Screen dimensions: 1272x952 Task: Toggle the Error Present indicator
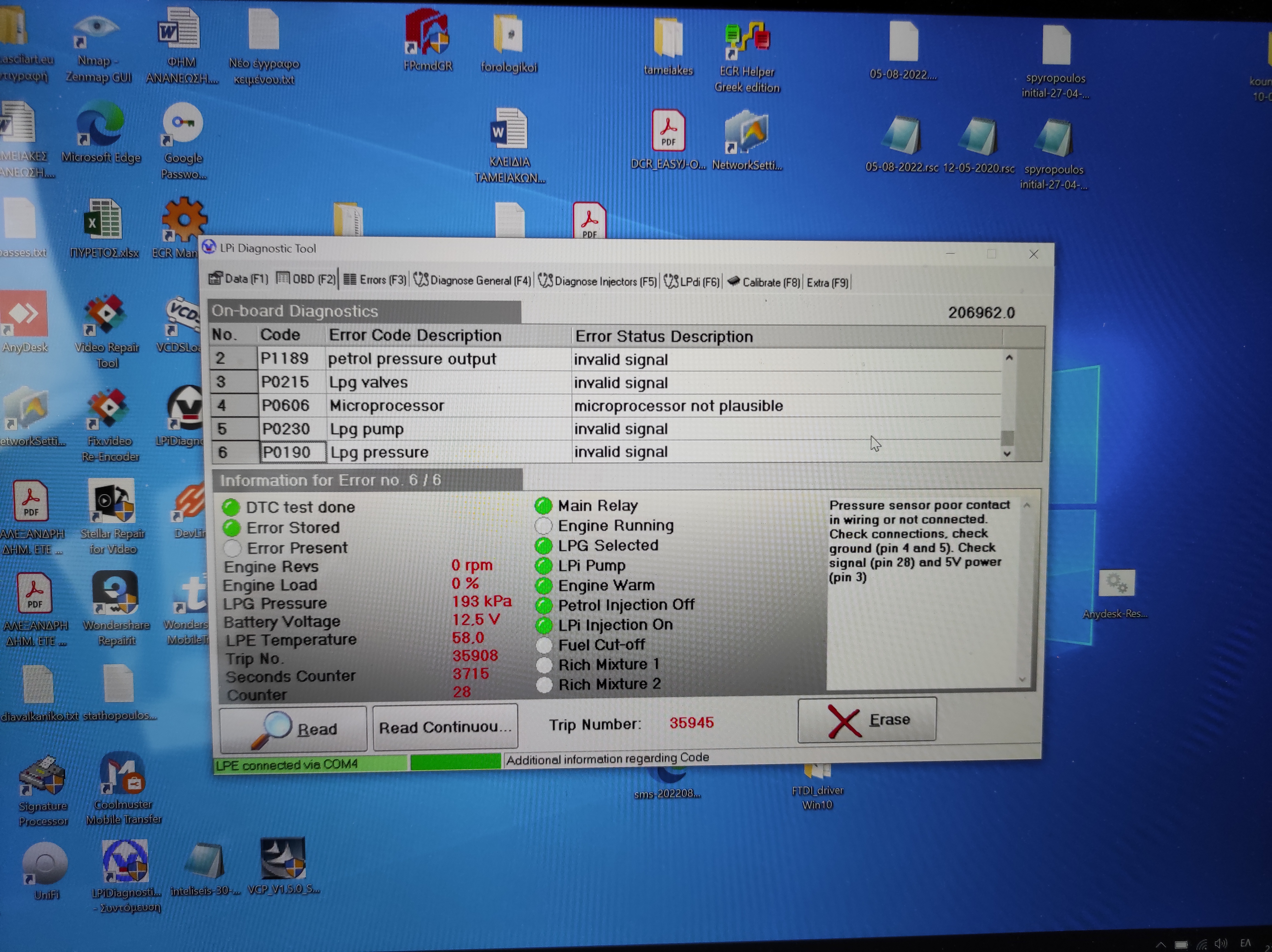tap(232, 548)
